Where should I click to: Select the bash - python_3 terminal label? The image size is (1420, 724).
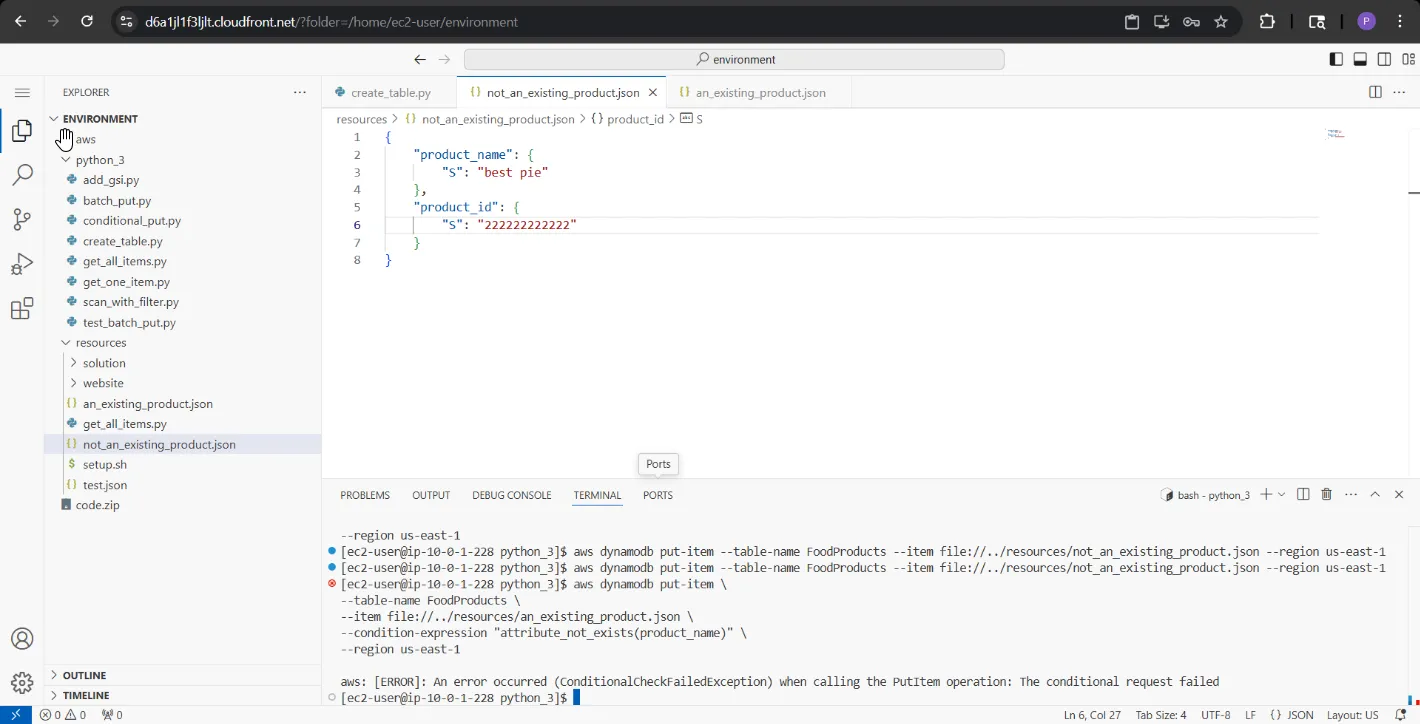(x=1205, y=495)
